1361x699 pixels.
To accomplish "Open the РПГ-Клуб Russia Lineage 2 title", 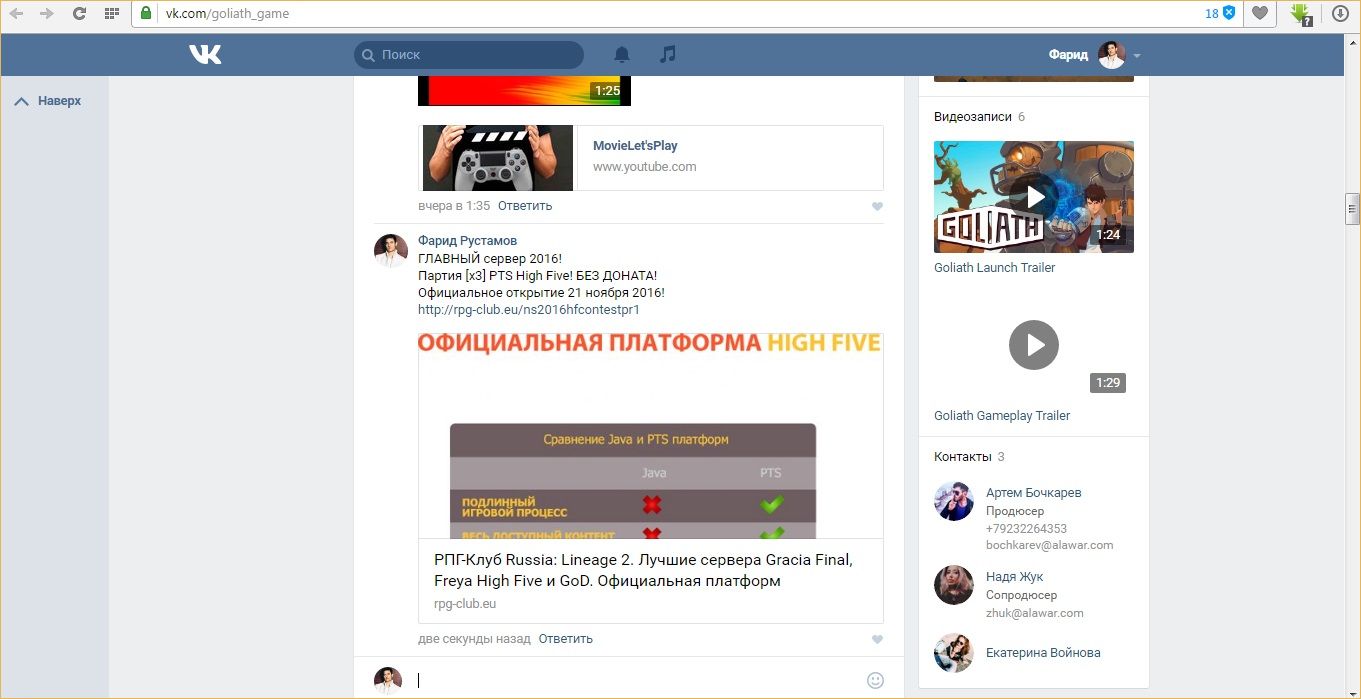I will point(643,570).
